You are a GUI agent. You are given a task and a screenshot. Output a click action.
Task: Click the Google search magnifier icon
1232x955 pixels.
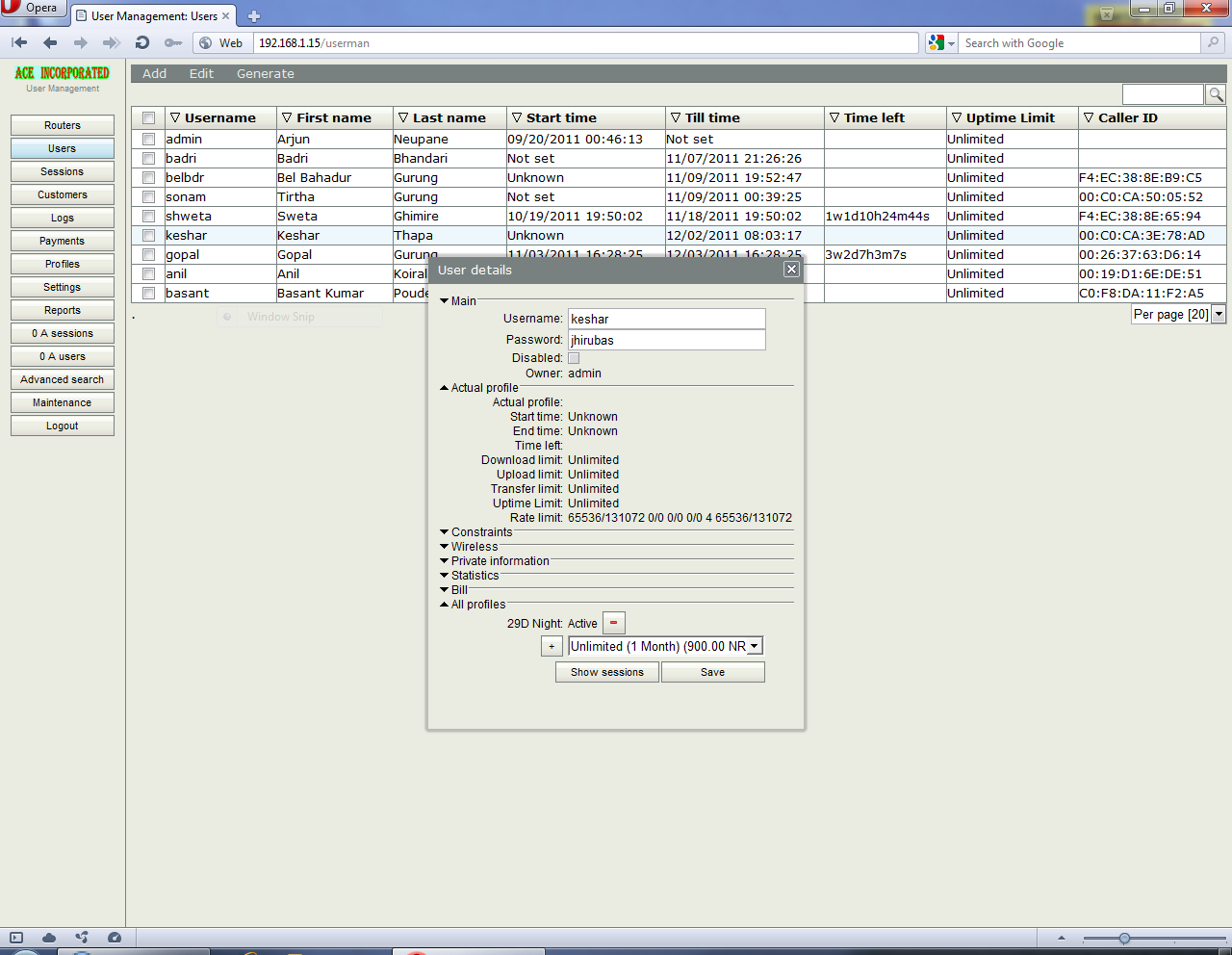click(x=1213, y=42)
